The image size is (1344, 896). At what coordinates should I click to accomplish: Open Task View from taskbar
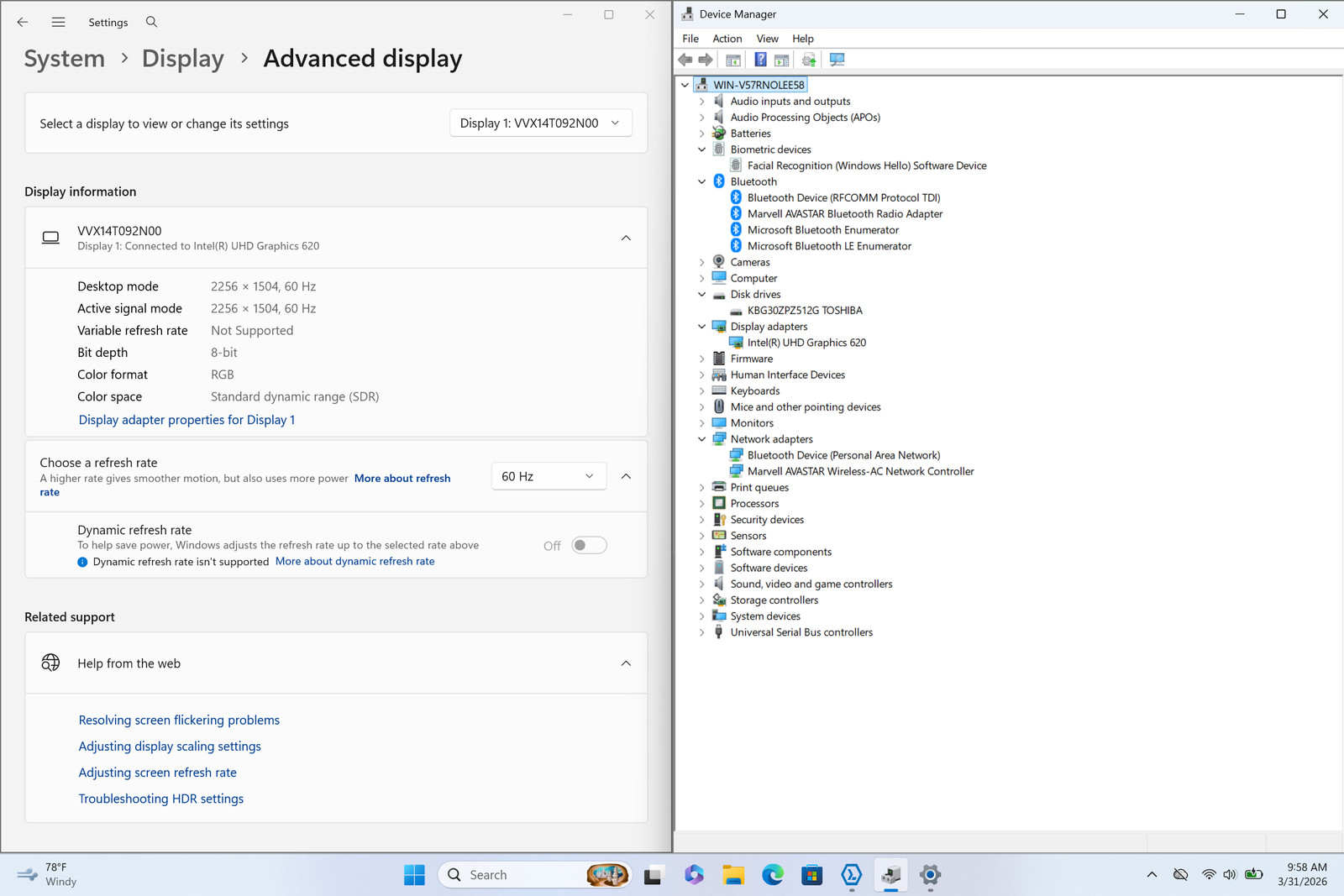pyautogui.click(x=654, y=875)
